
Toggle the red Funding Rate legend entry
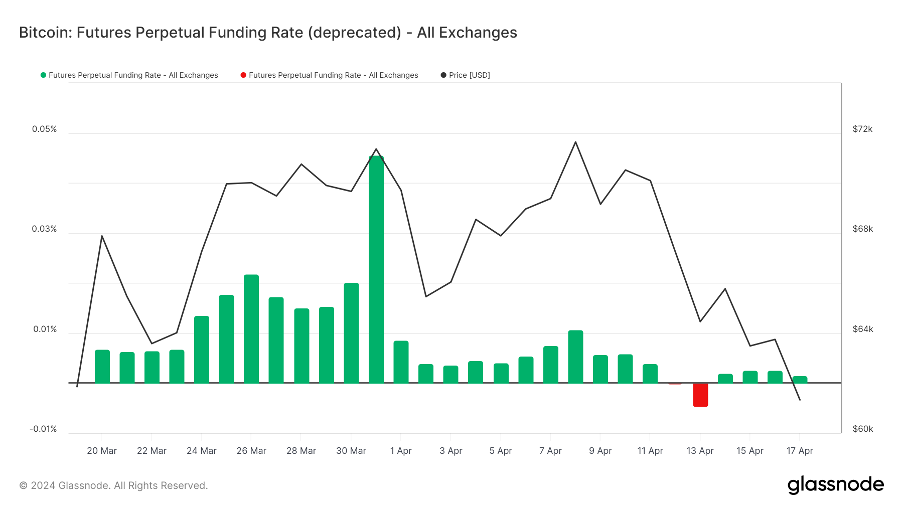(x=329, y=75)
